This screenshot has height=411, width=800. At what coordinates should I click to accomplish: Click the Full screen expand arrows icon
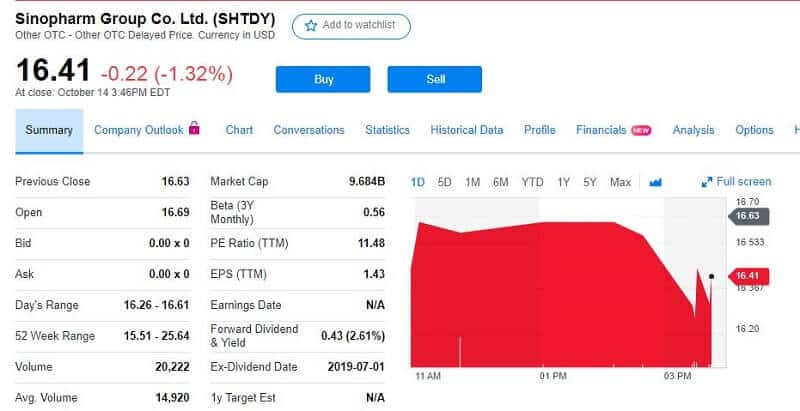point(707,182)
